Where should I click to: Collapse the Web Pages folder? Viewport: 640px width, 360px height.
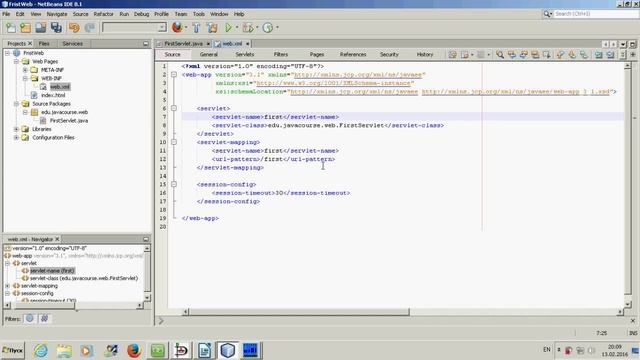click(16, 62)
